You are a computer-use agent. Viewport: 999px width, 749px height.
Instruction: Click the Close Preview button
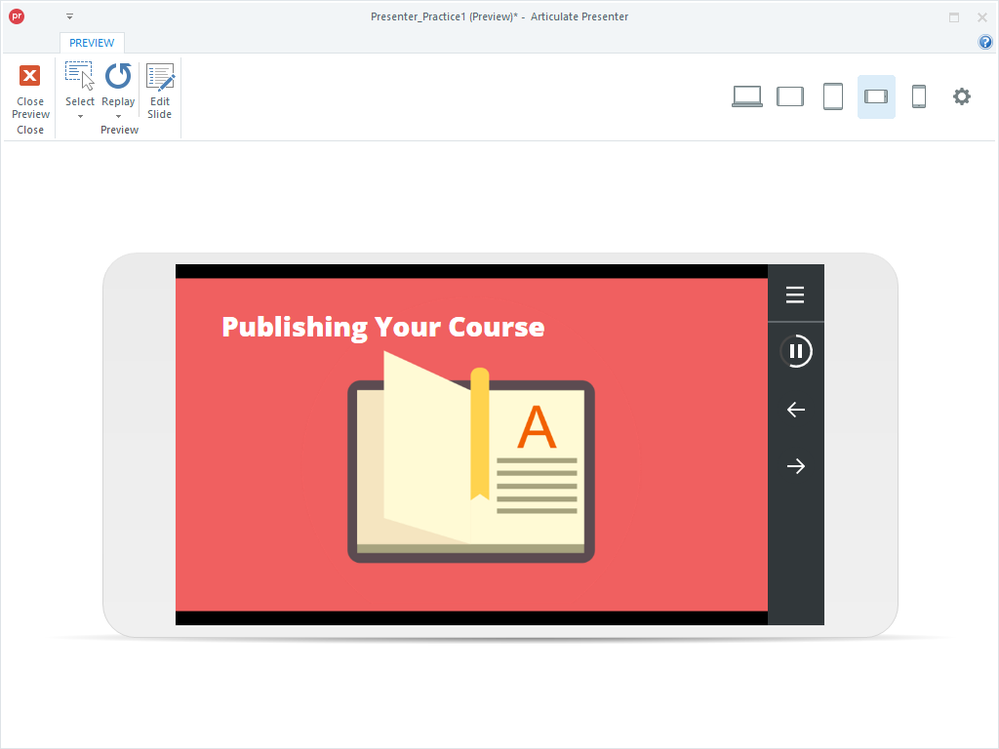coord(30,92)
